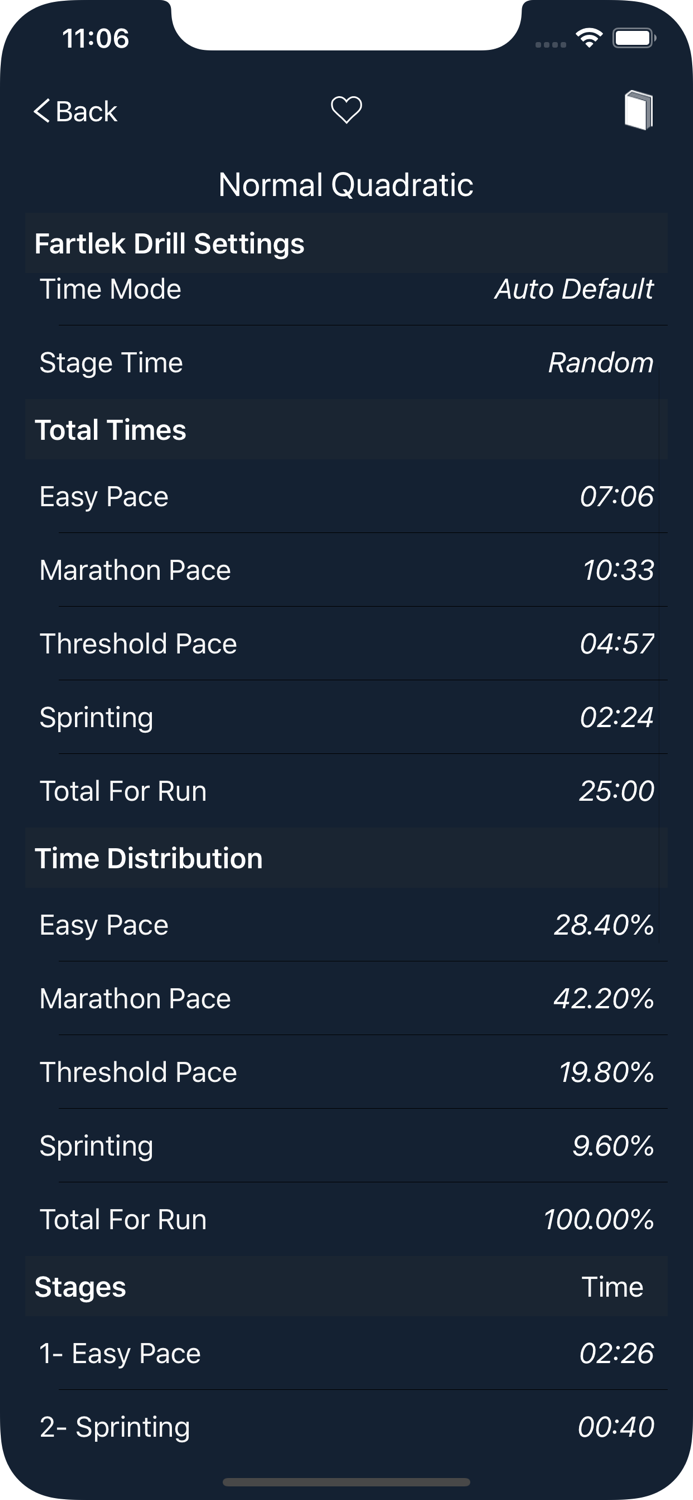
Task: Open the Time Mode value selector
Action: pos(574,289)
